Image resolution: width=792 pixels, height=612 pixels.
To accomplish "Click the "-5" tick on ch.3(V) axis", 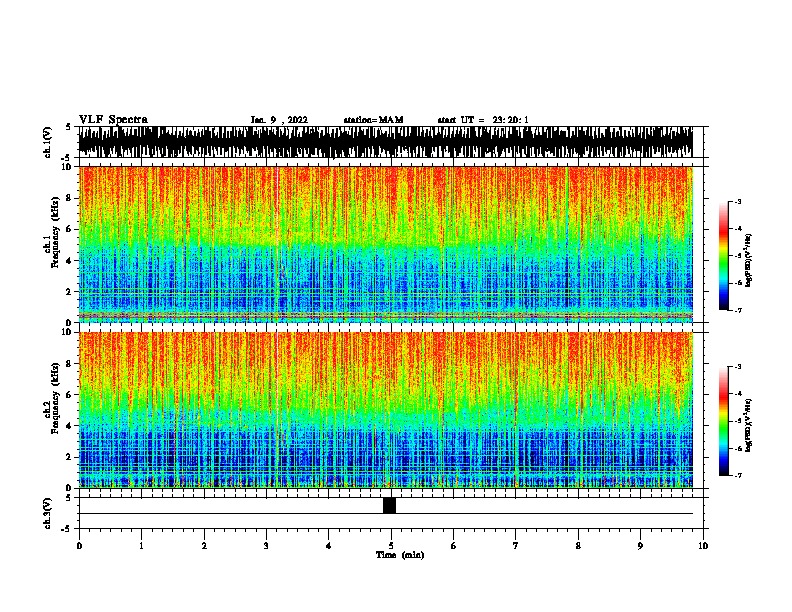I will coord(68,529).
